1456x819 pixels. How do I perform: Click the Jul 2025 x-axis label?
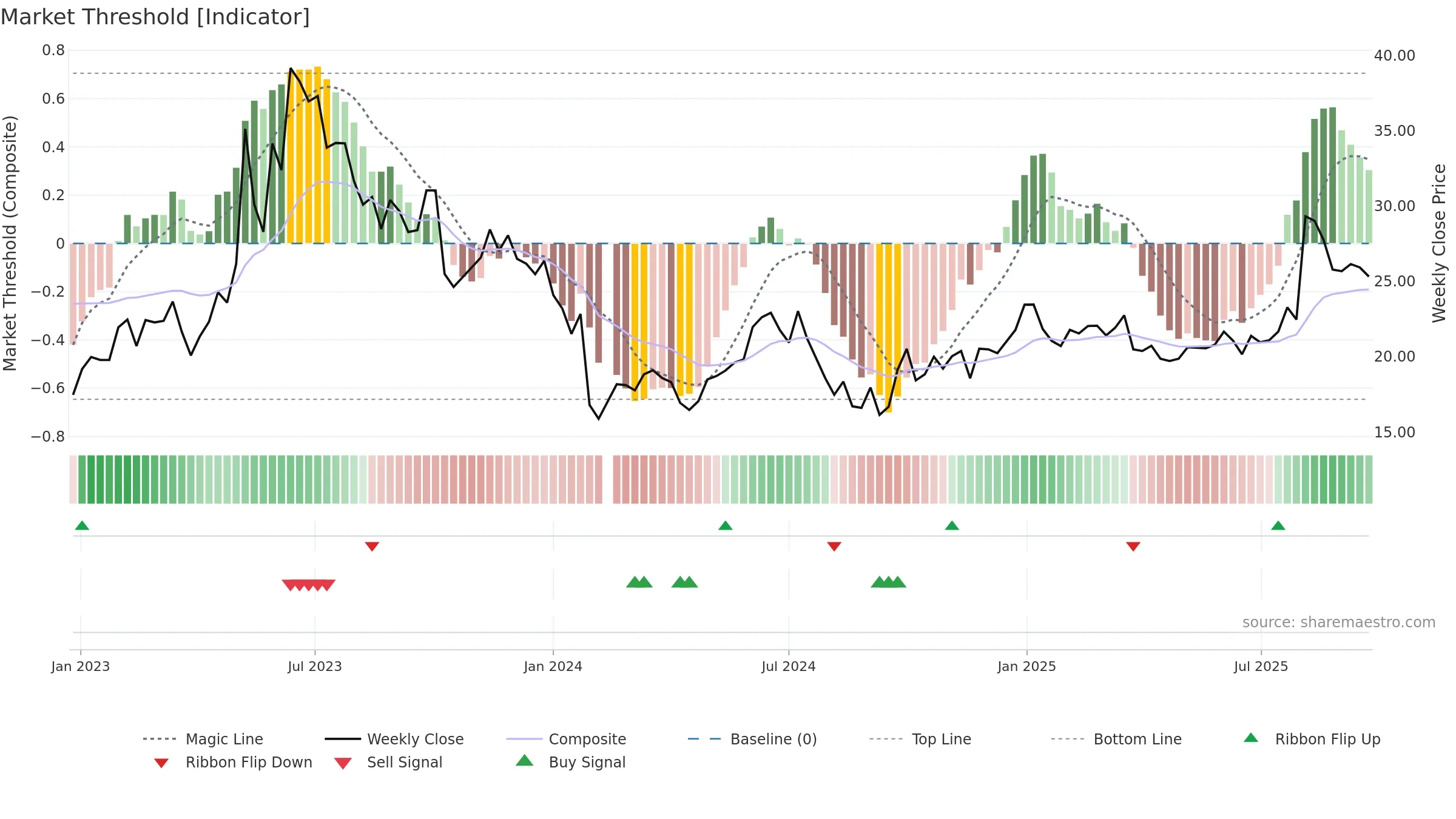pos(1261,667)
